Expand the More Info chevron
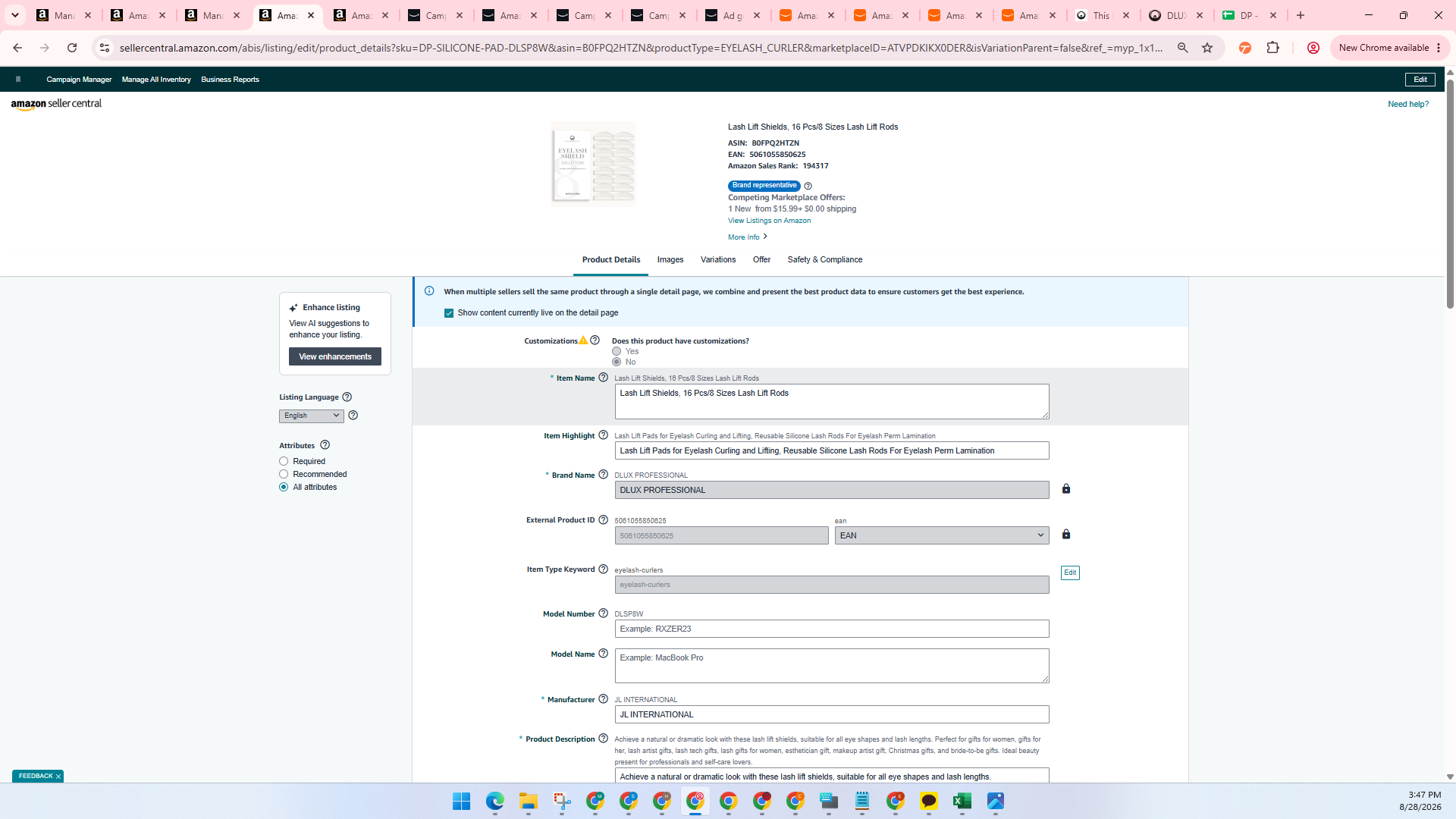 pyautogui.click(x=765, y=237)
